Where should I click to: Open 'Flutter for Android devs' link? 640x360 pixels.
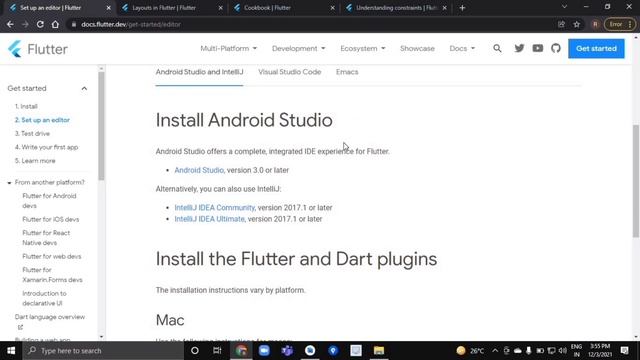pyautogui.click(x=49, y=201)
